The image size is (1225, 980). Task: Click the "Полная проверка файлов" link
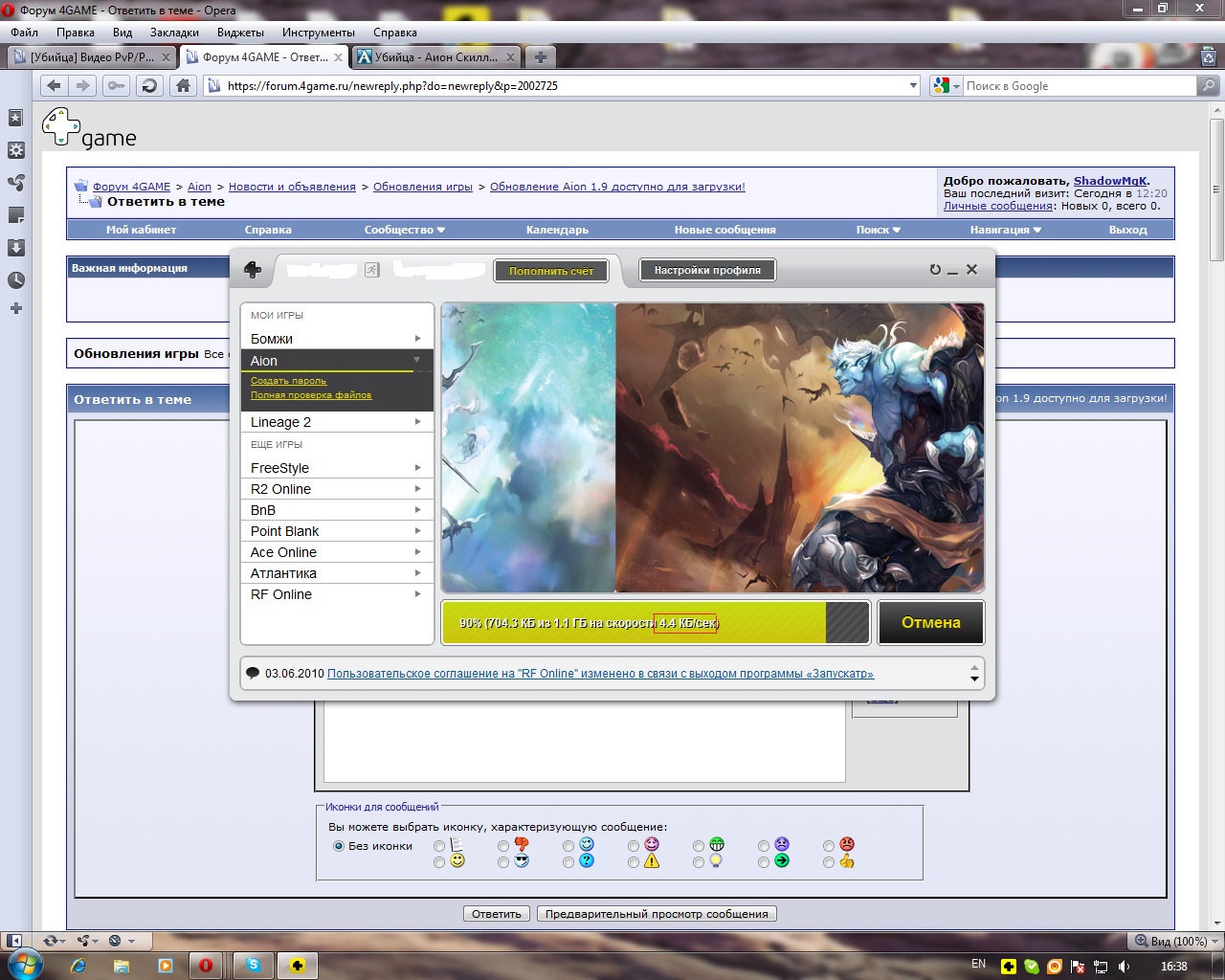point(311,395)
